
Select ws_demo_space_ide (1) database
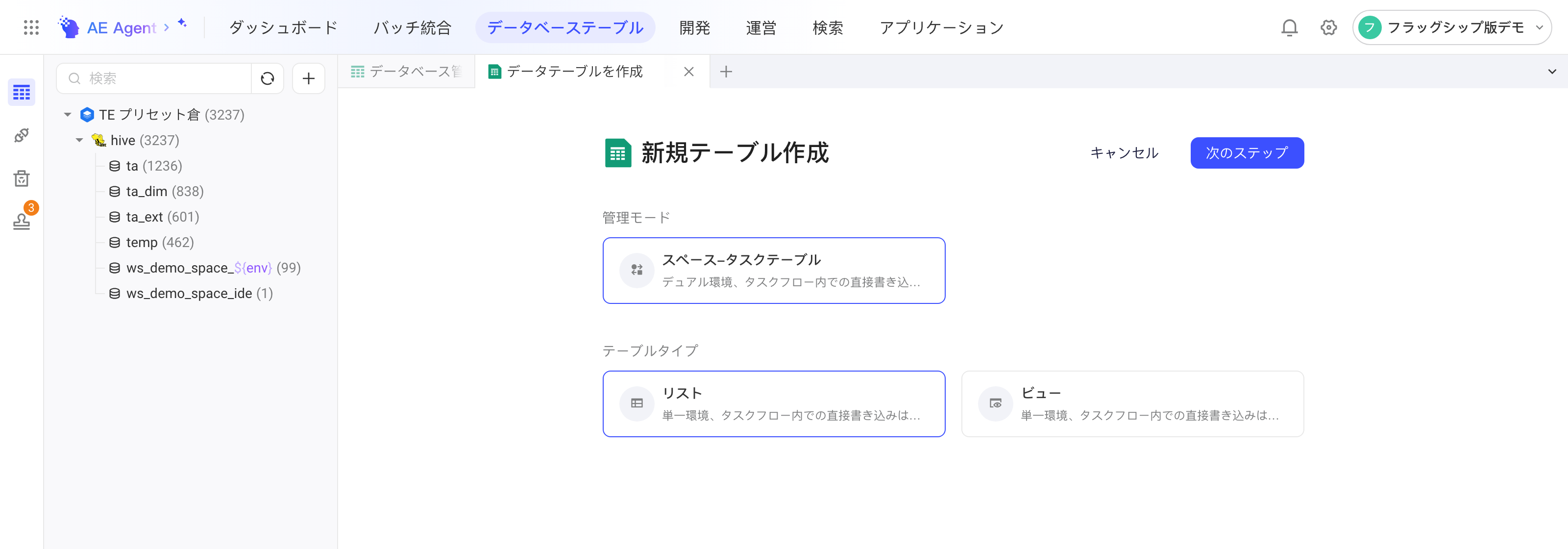click(x=191, y=293)
